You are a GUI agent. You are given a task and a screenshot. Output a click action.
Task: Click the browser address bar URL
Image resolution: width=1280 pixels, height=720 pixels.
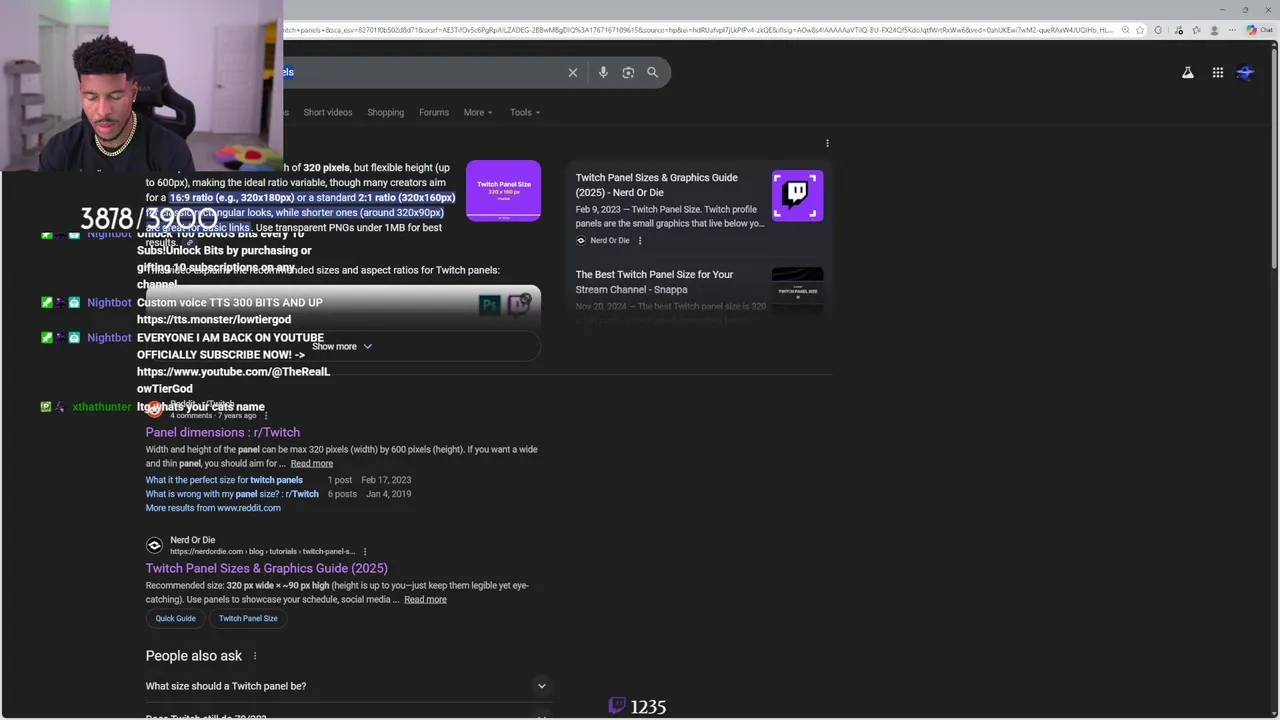pyautogui.click(x=698, y=30)
